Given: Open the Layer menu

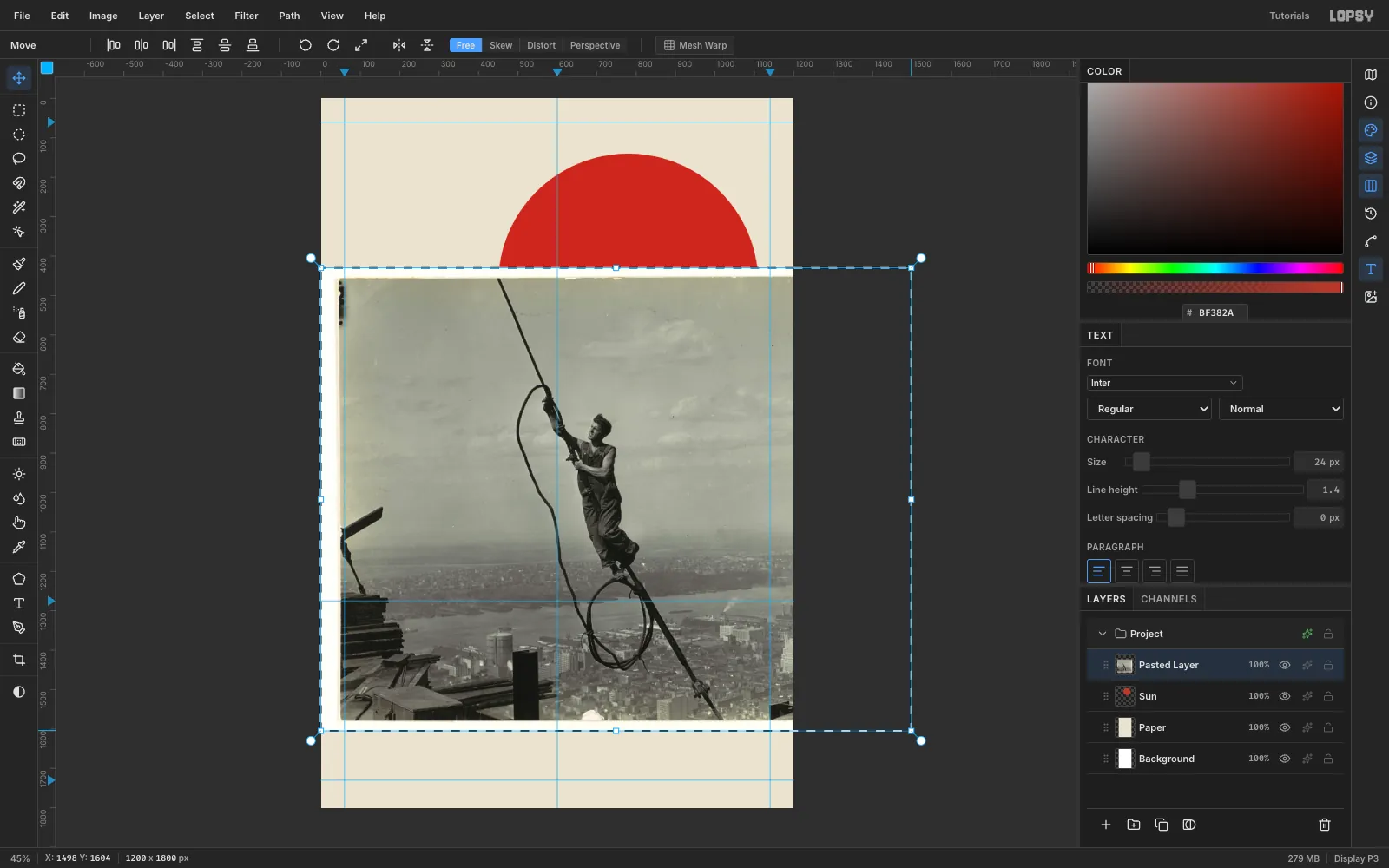Looking at the screenshot, I should click(151, 16).
